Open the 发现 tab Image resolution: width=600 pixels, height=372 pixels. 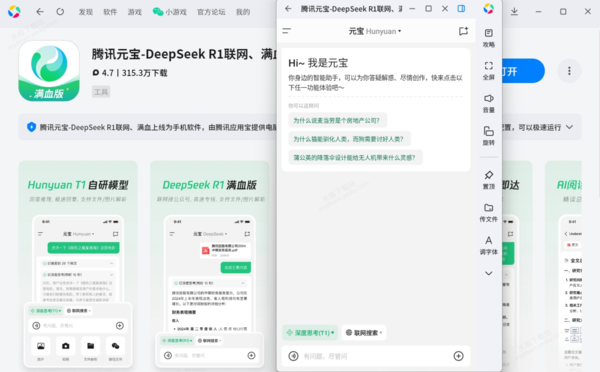coord(86,12)
